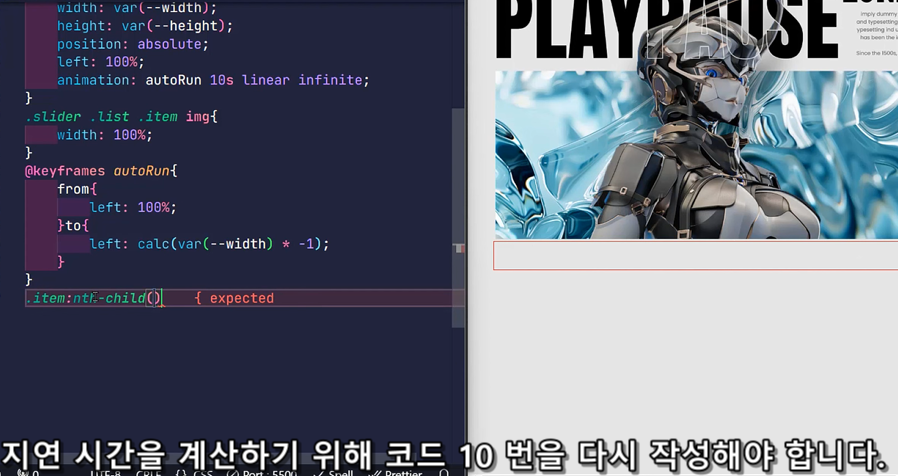
Task: Click the 'autoRun' name in the animation line
Action: [x=173, y=80]
